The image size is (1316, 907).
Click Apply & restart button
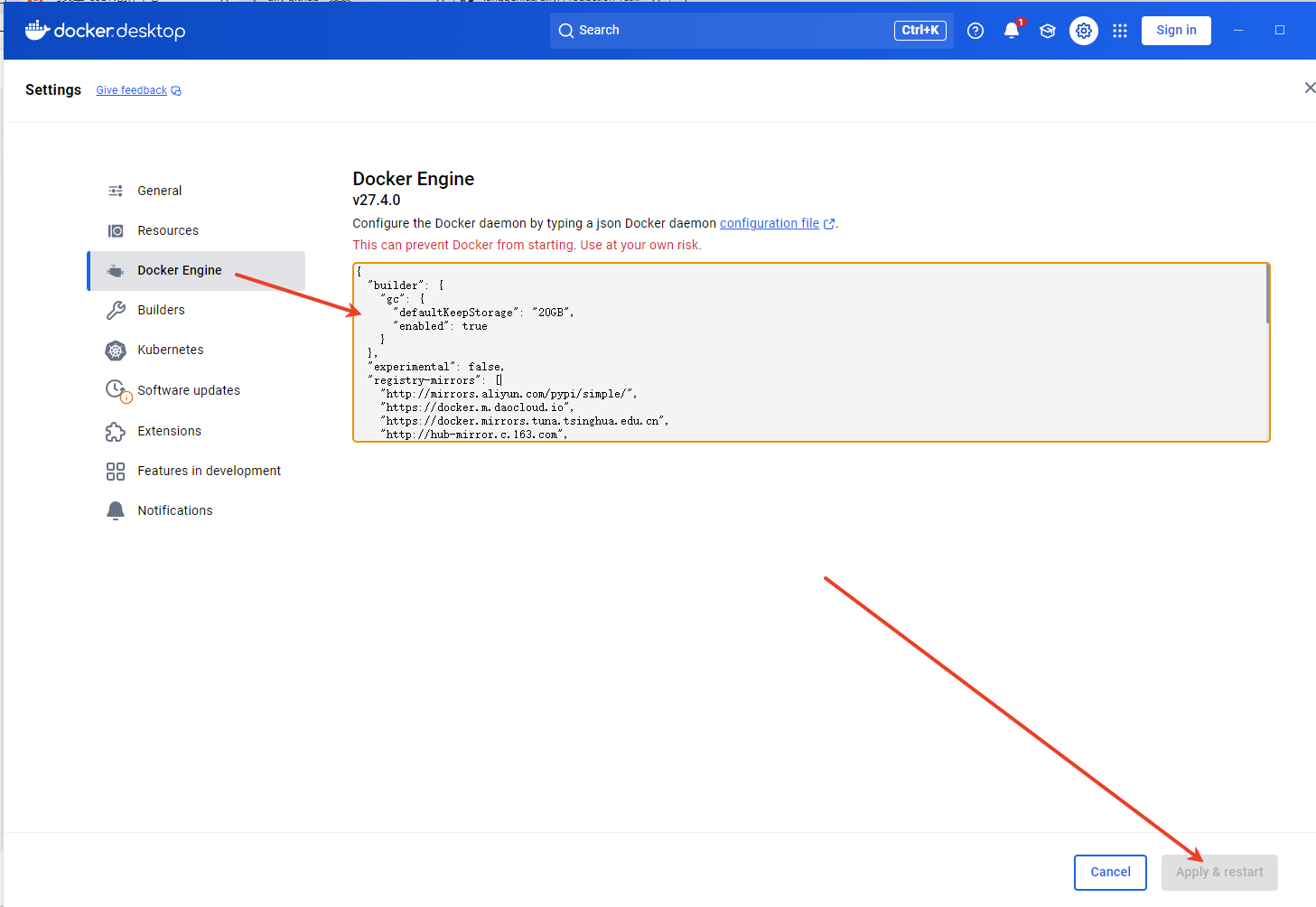click(x=1219, y=872)
